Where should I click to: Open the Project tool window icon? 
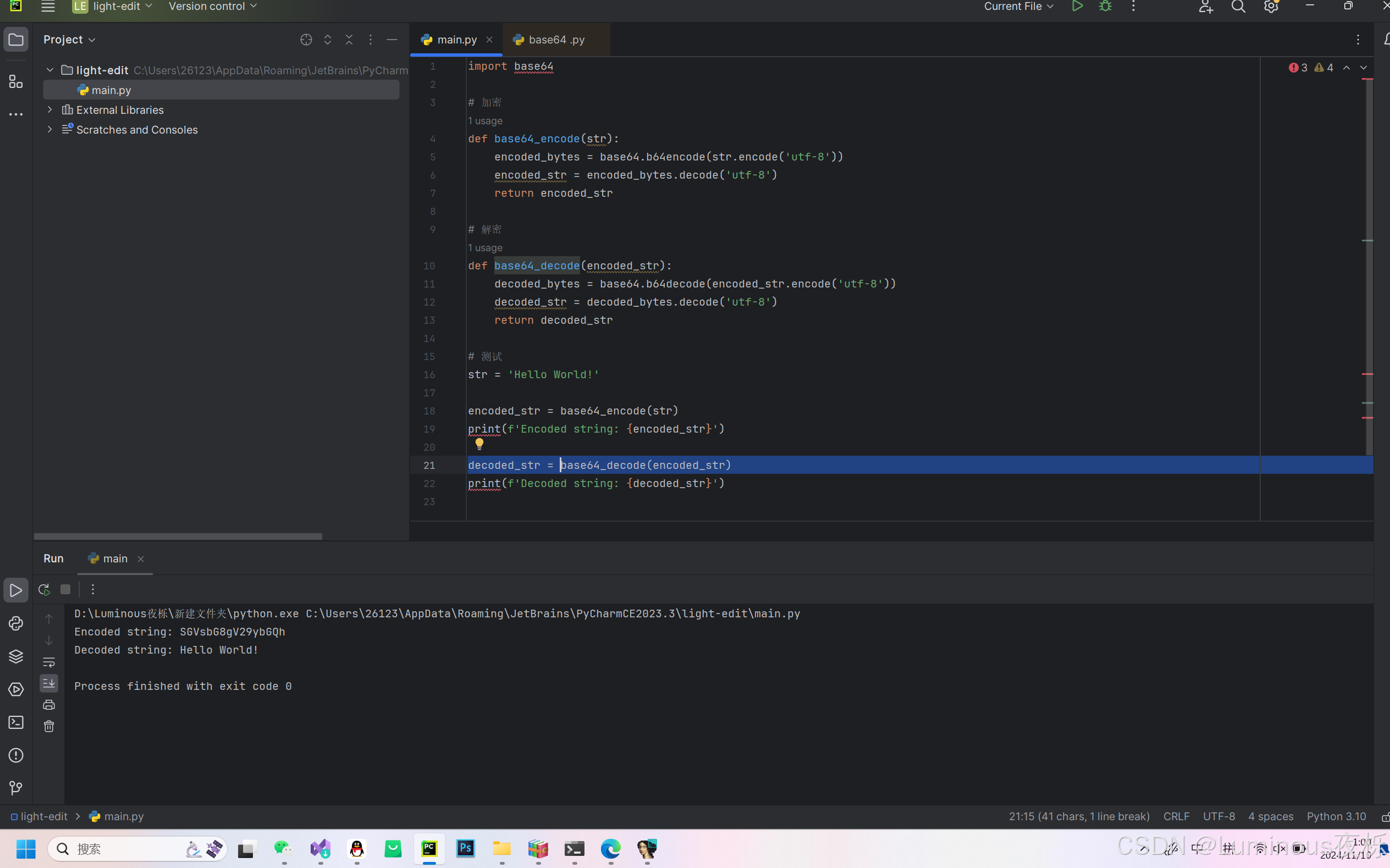pyautogui.click(x=16, y=40)
